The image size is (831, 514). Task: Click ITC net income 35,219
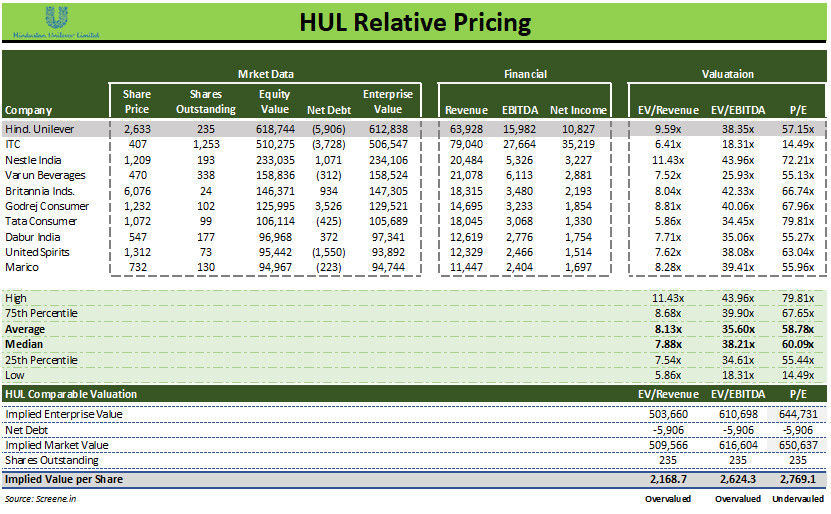click(578, 144)
